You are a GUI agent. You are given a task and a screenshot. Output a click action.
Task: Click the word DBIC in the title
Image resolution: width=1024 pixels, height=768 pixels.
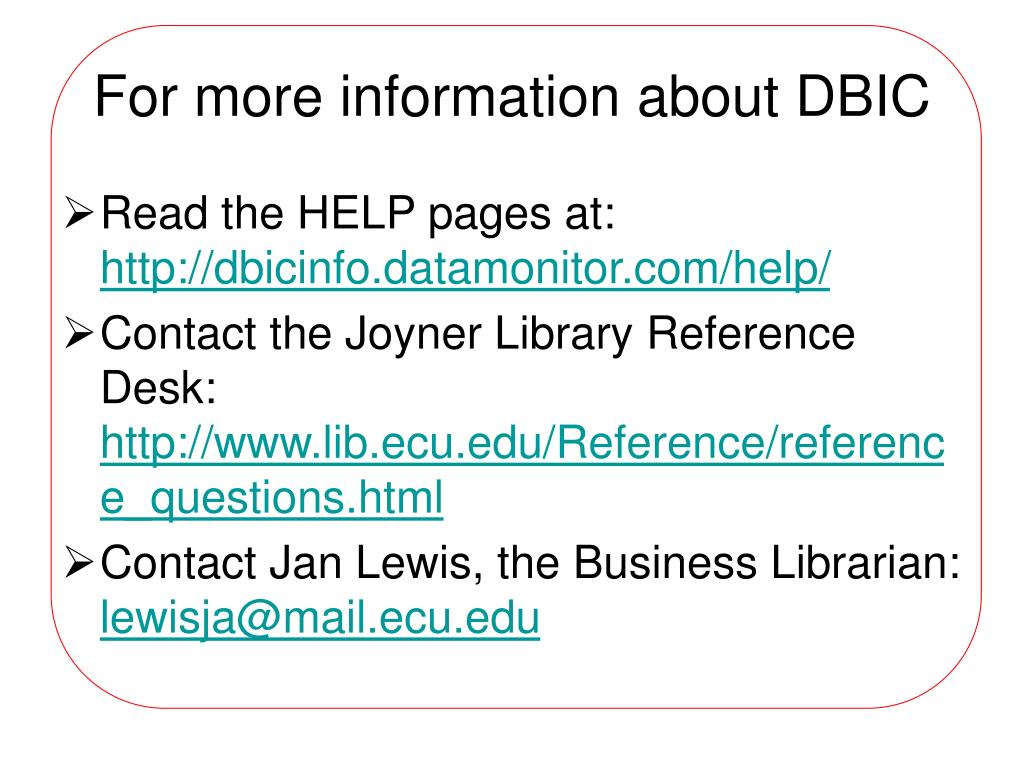(863, 97)
